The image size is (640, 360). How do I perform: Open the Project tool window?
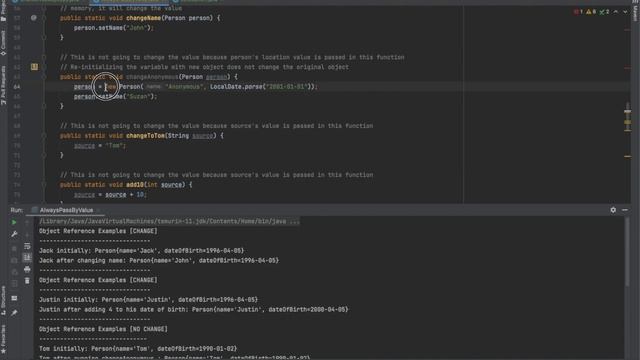[3, 12]
